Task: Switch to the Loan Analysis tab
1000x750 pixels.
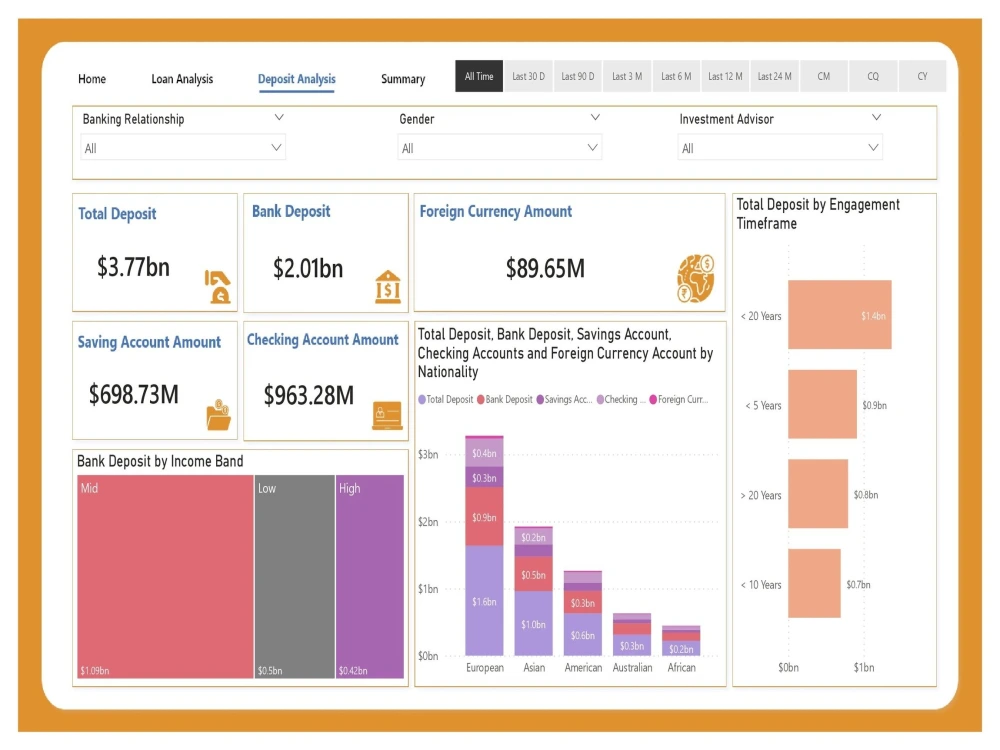Action: point(182,78)
